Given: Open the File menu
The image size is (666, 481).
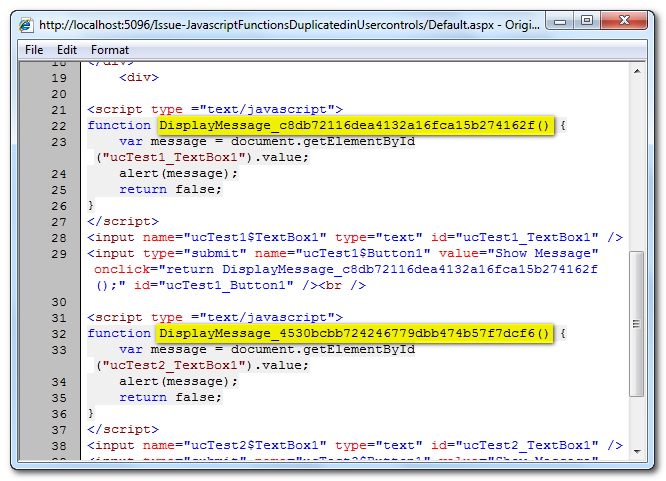Looking at the screenshot, I should [34, 49].
